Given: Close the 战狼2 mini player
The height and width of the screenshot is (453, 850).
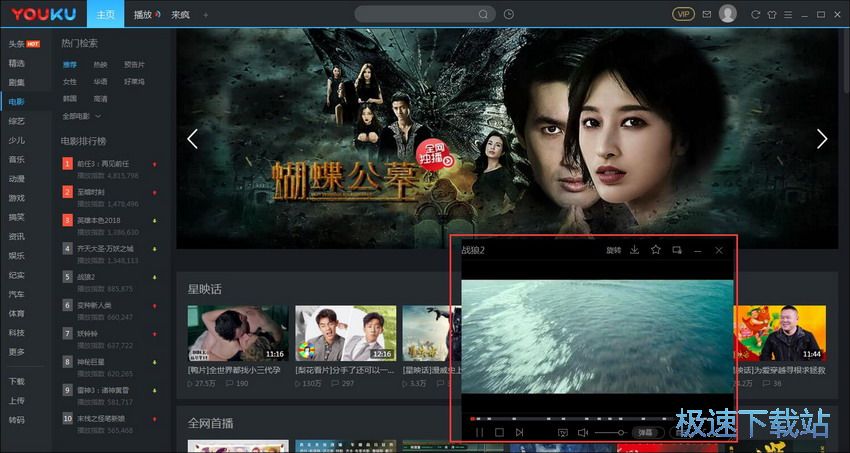Looking at the screenshot, I should [x=719, y=250].
